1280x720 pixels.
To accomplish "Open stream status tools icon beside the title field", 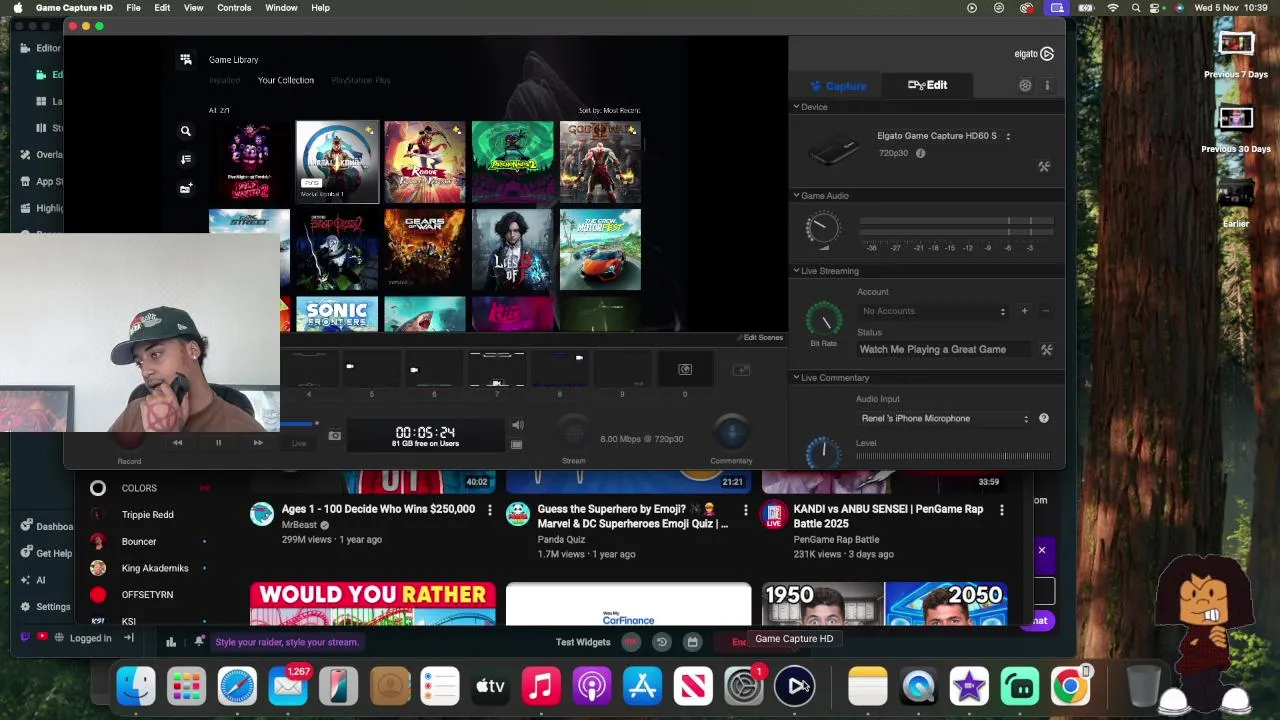I will 1046,350.
